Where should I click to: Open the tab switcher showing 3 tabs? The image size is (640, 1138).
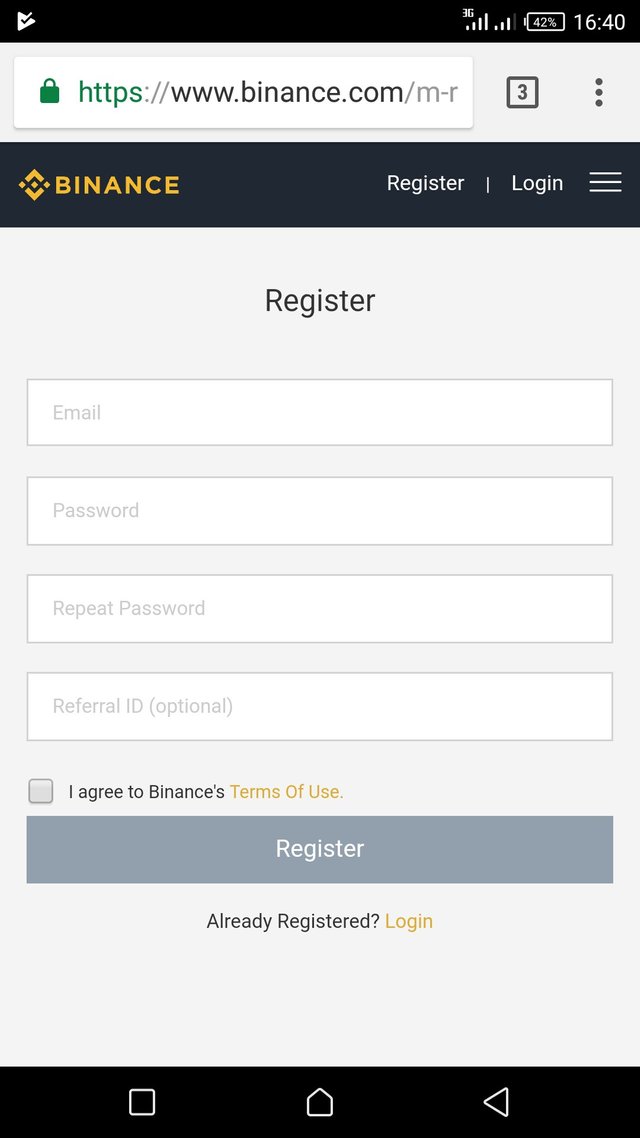522,93
